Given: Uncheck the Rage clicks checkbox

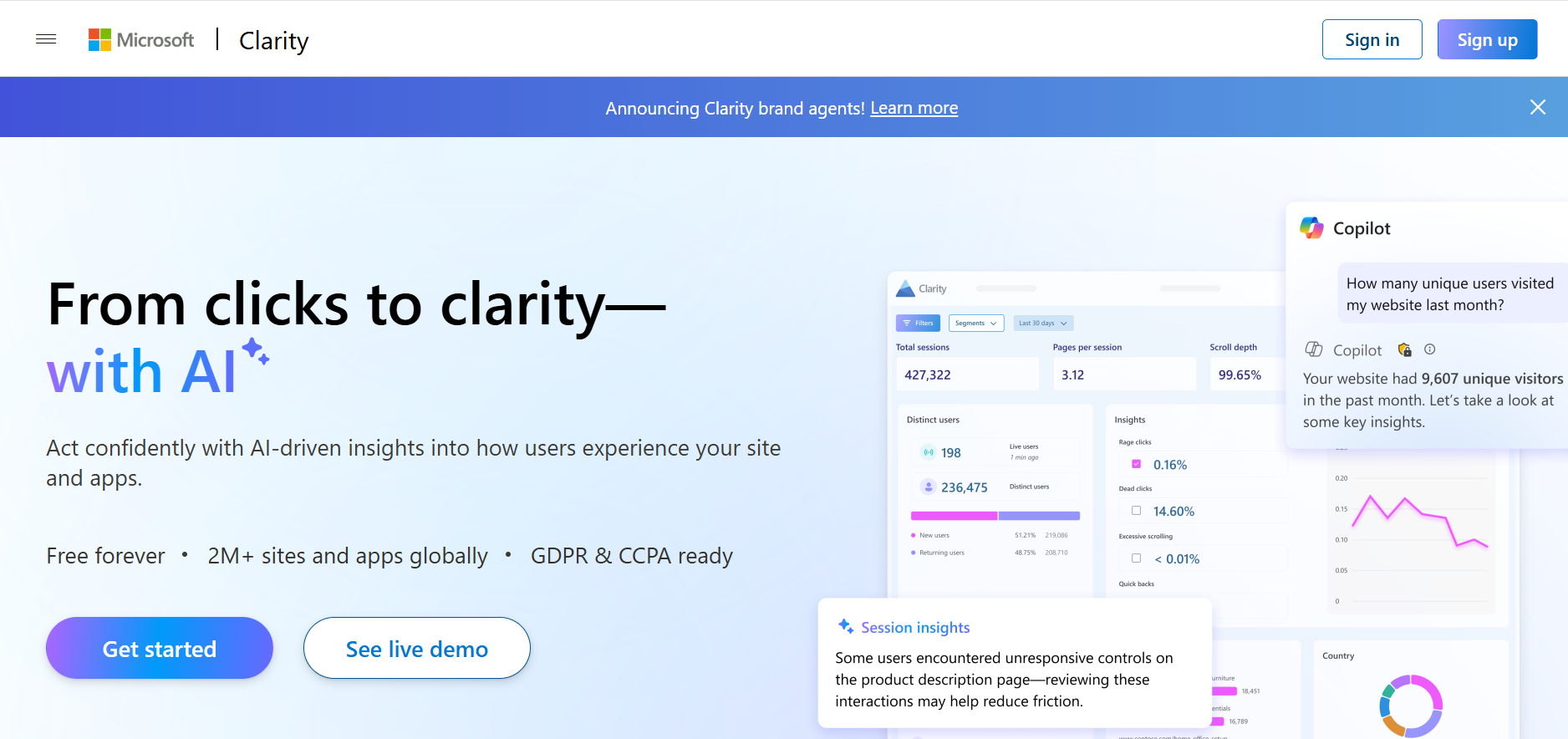Looking at the screenshot, I should [1136, 464].
